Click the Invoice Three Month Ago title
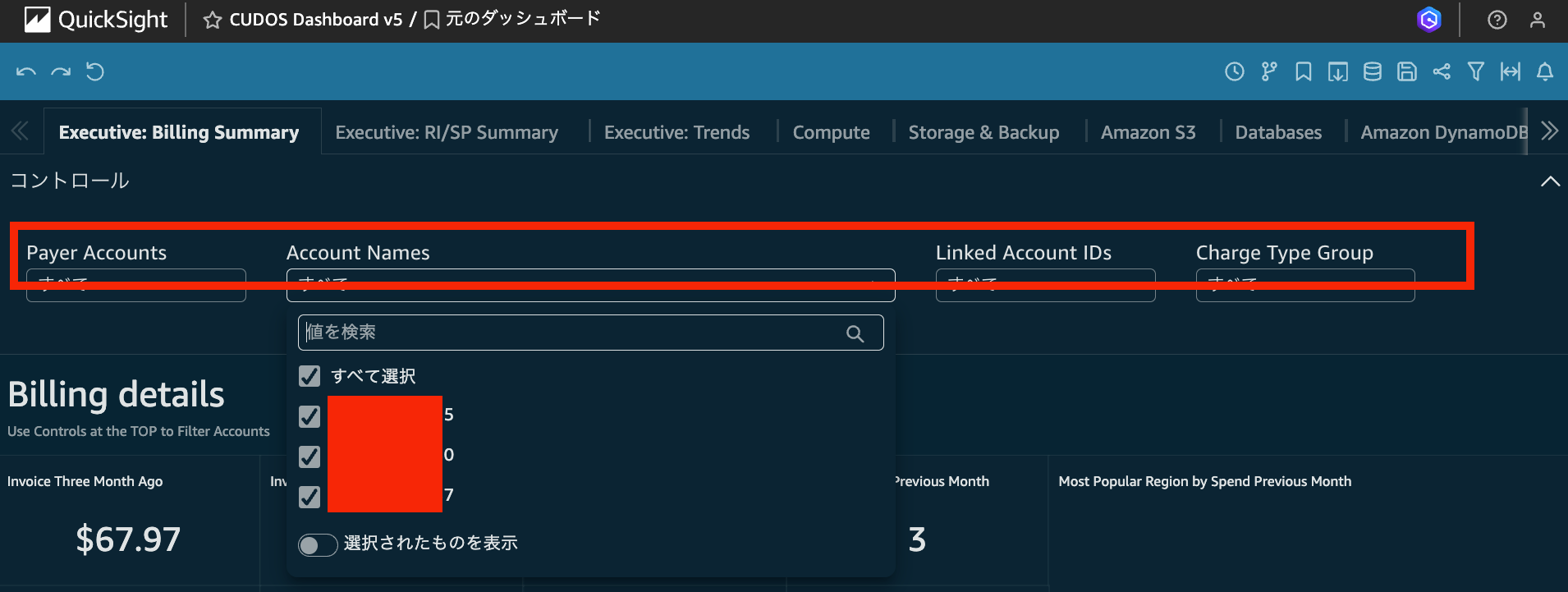 85,481
